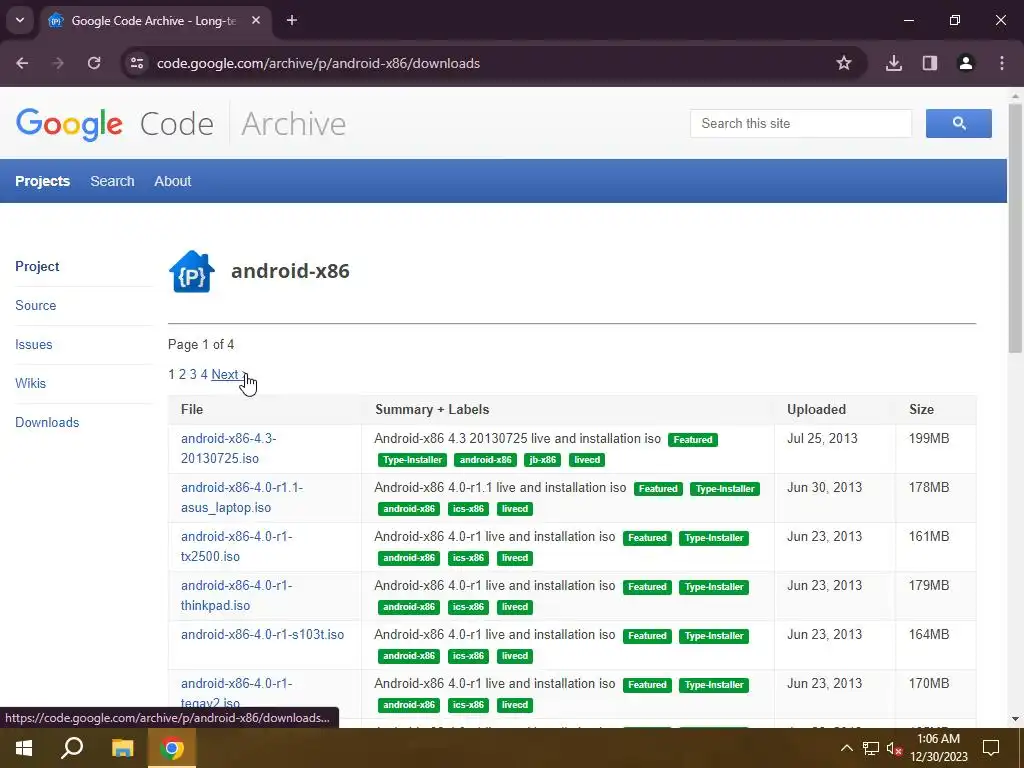Click the Size column header

tap(921, 409)
